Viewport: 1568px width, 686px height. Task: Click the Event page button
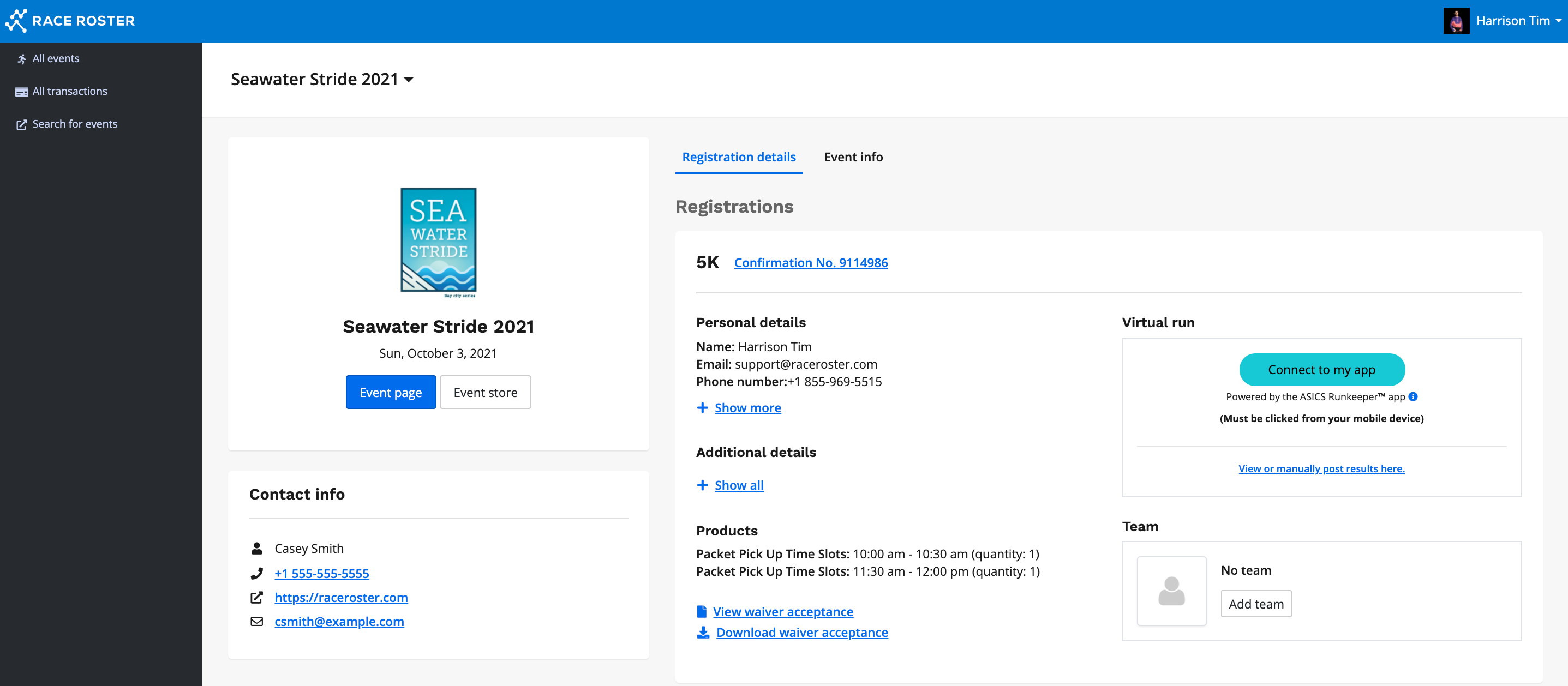click(390, 392)
